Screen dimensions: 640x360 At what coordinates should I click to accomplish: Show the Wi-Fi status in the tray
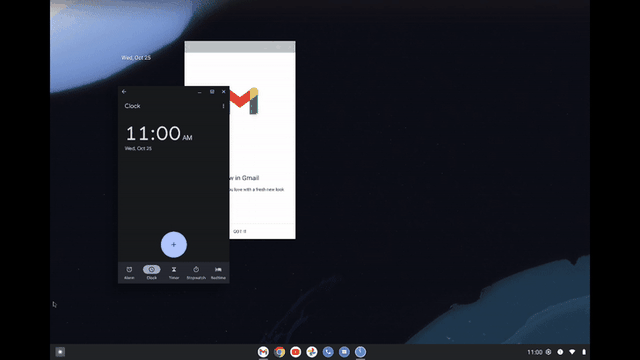tap(572, 352)
